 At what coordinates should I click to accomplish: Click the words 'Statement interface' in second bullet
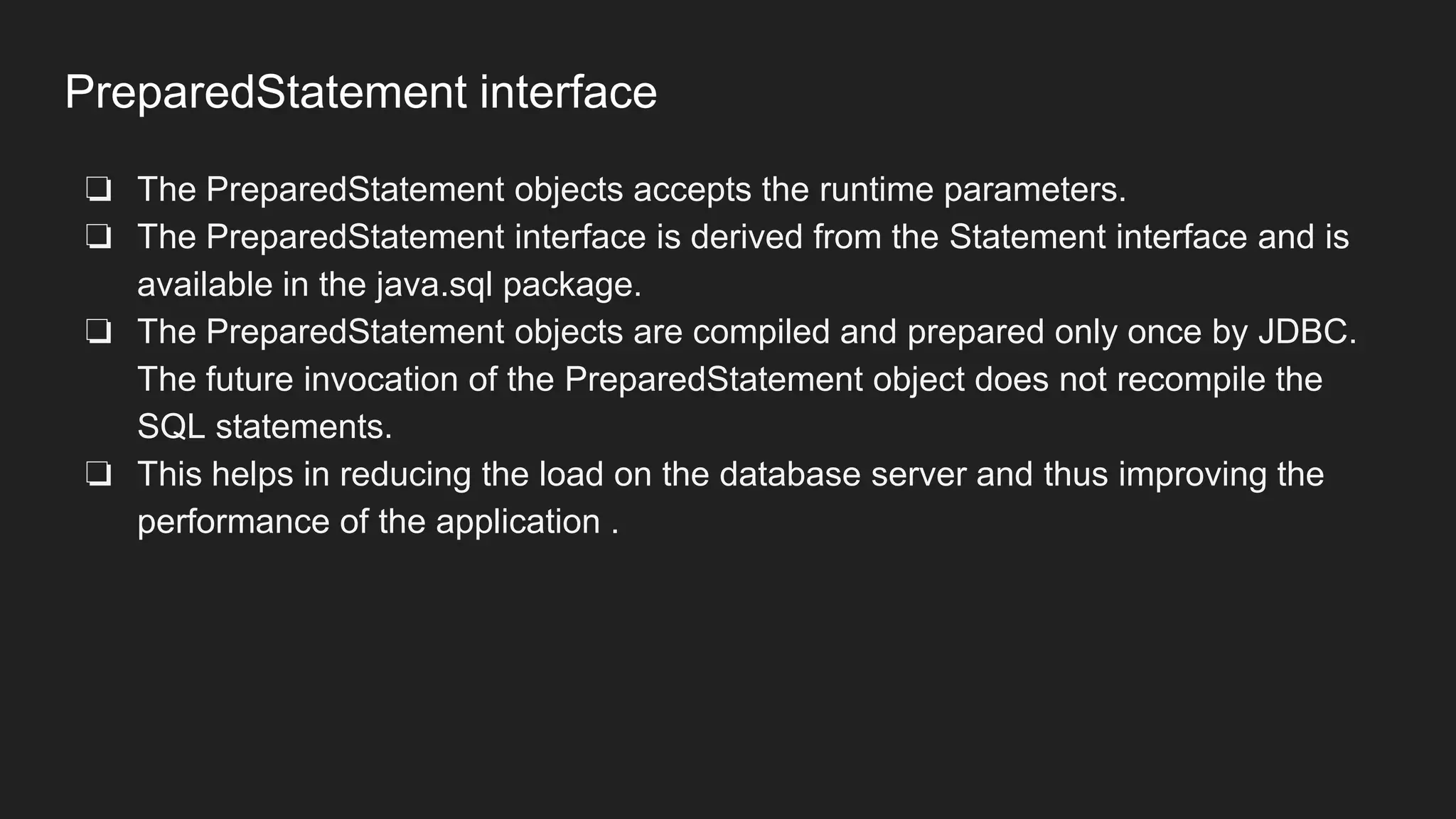point(1098,237)
